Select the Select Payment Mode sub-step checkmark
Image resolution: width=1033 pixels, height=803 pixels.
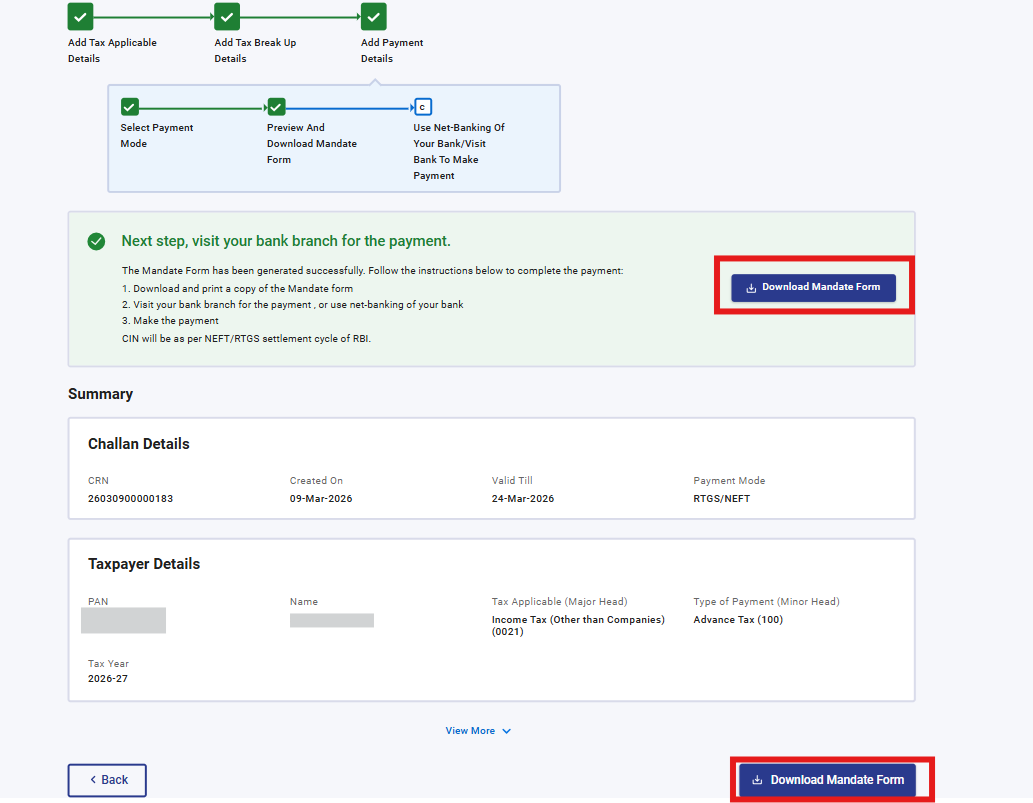[129, 107]
